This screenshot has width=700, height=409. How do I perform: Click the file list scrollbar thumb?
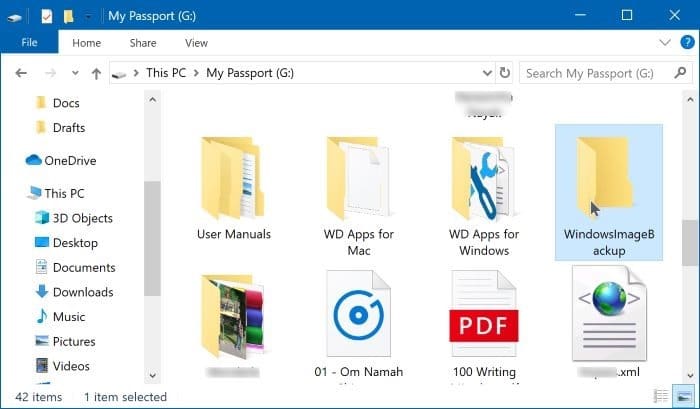point(690,243)
